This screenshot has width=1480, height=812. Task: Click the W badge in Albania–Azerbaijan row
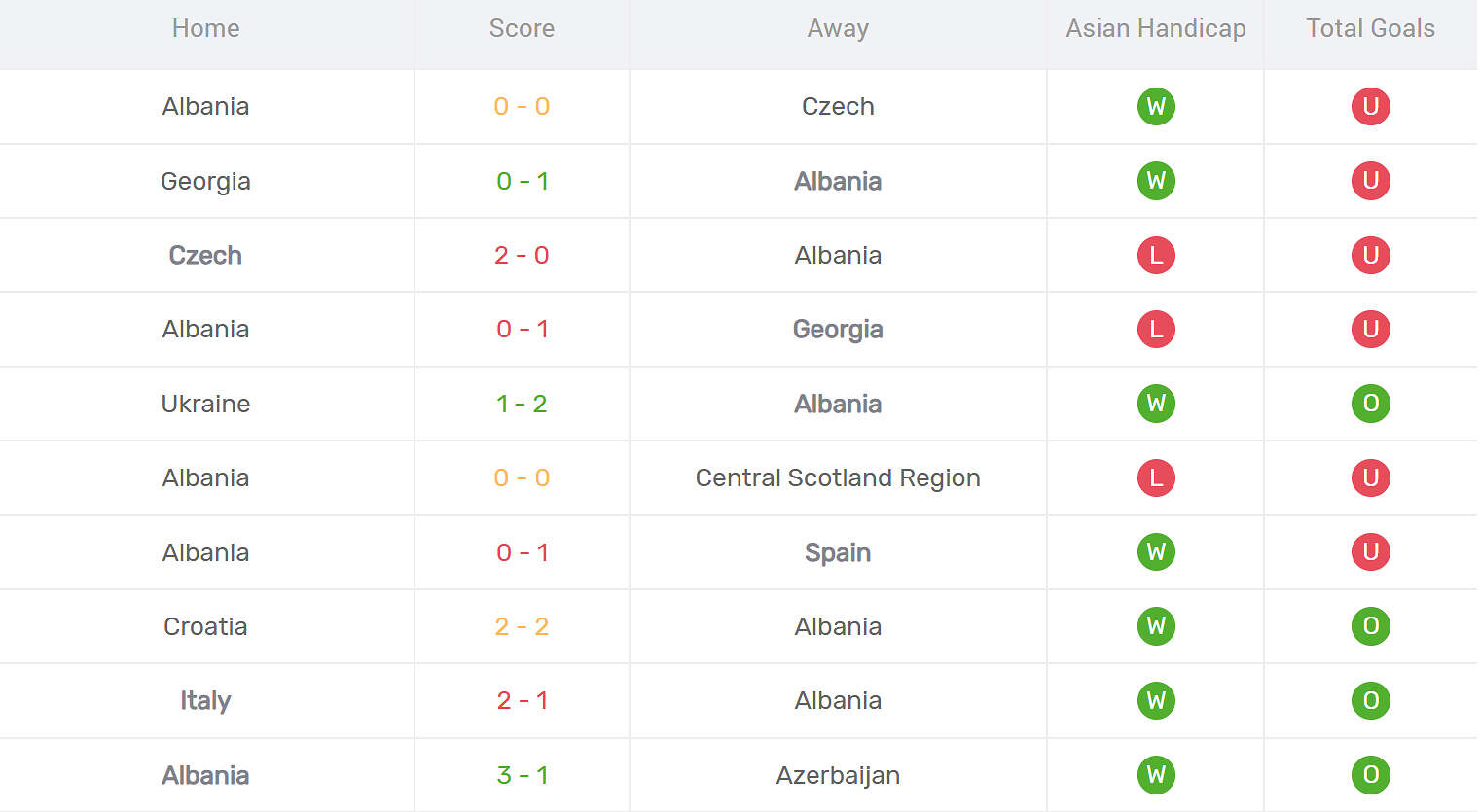point(1156,775)
